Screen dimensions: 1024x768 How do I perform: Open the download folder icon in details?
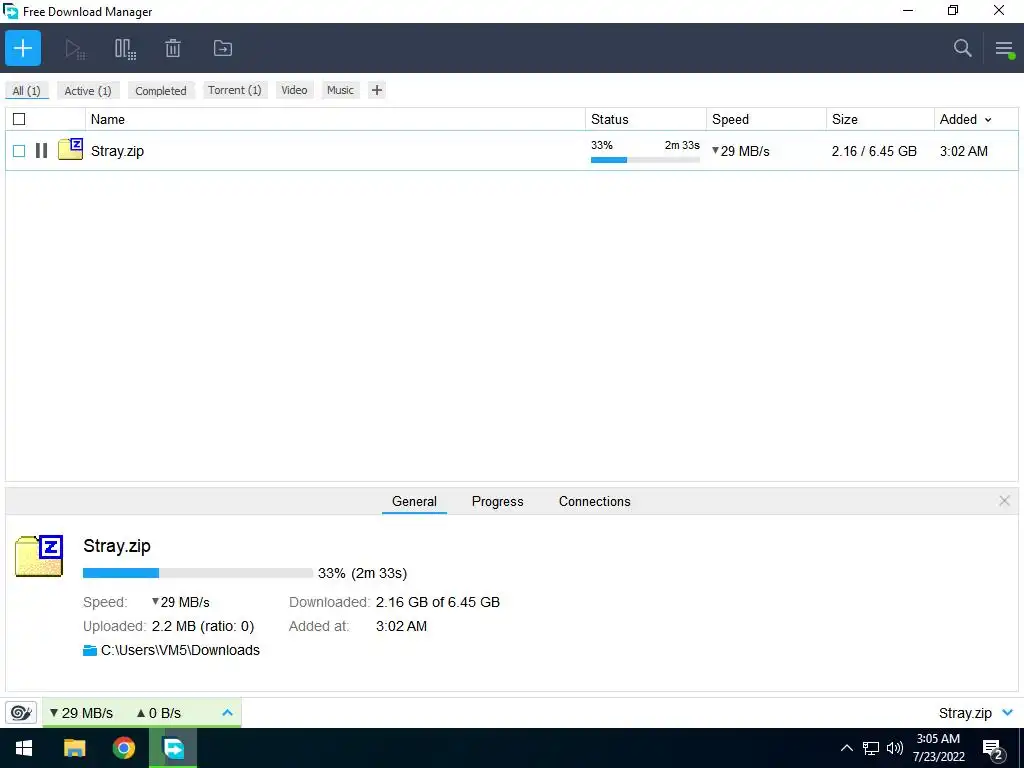pyautogui.click(x=89, y=650)
